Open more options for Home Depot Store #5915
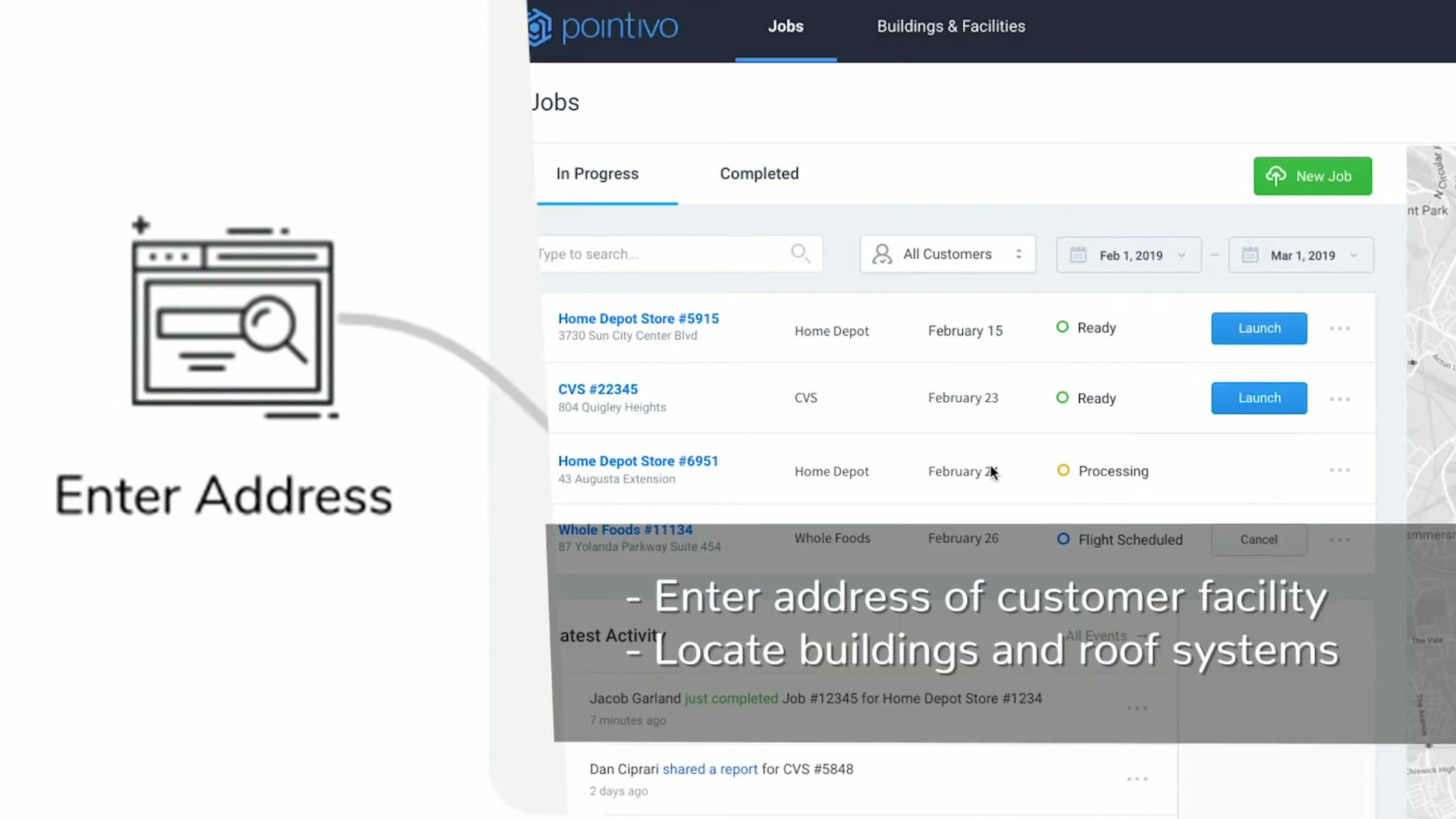Viewport: 1456px width, 819px height. tap(1339, 329)
